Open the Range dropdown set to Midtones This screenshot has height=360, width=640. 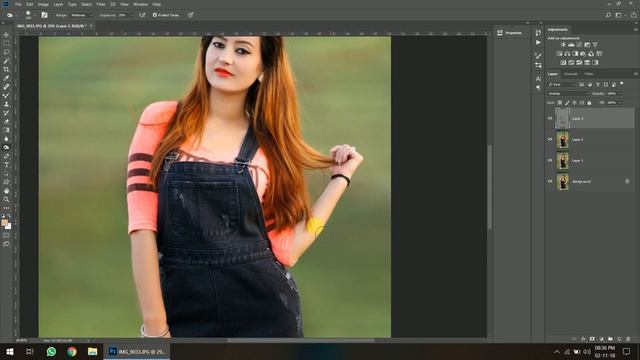81,15
